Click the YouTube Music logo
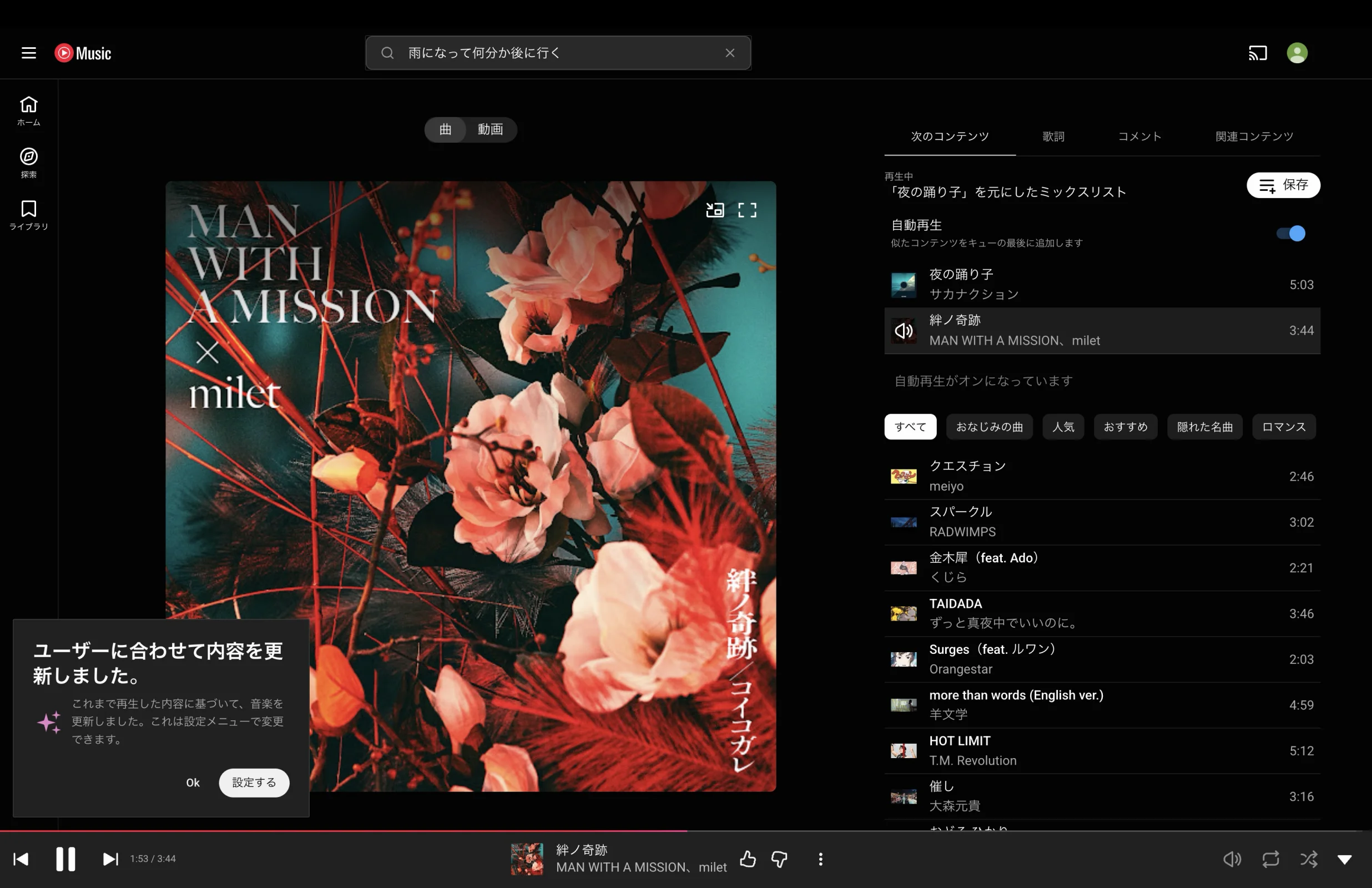The width and height of the screenshot is (1372, 888). 83,53
